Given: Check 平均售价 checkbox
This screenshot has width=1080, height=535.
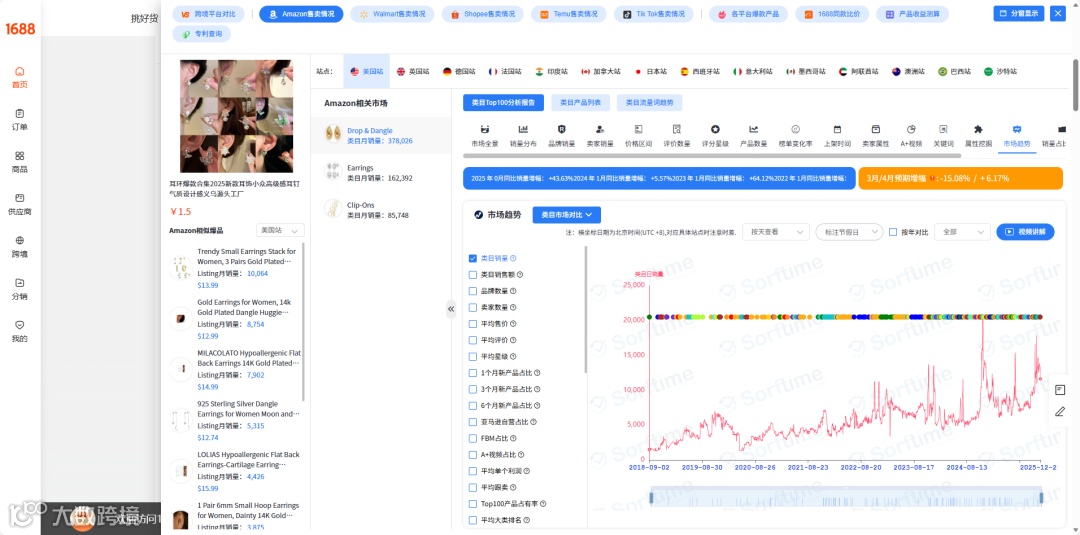Looking at the screenshot, I should click(472, 324).
